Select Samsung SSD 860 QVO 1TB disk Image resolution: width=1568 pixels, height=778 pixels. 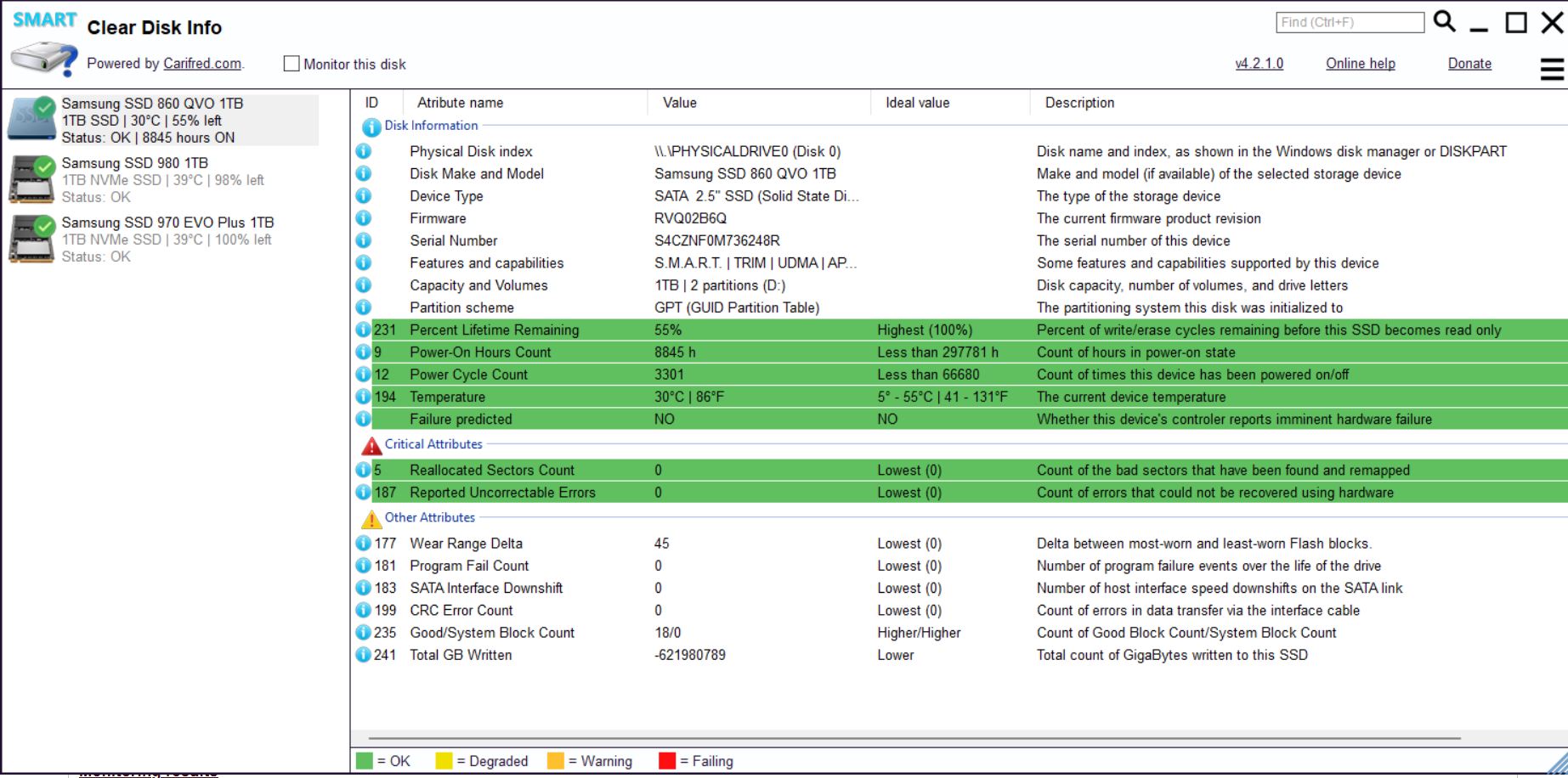pyautogui.click(x=152, y=104)
